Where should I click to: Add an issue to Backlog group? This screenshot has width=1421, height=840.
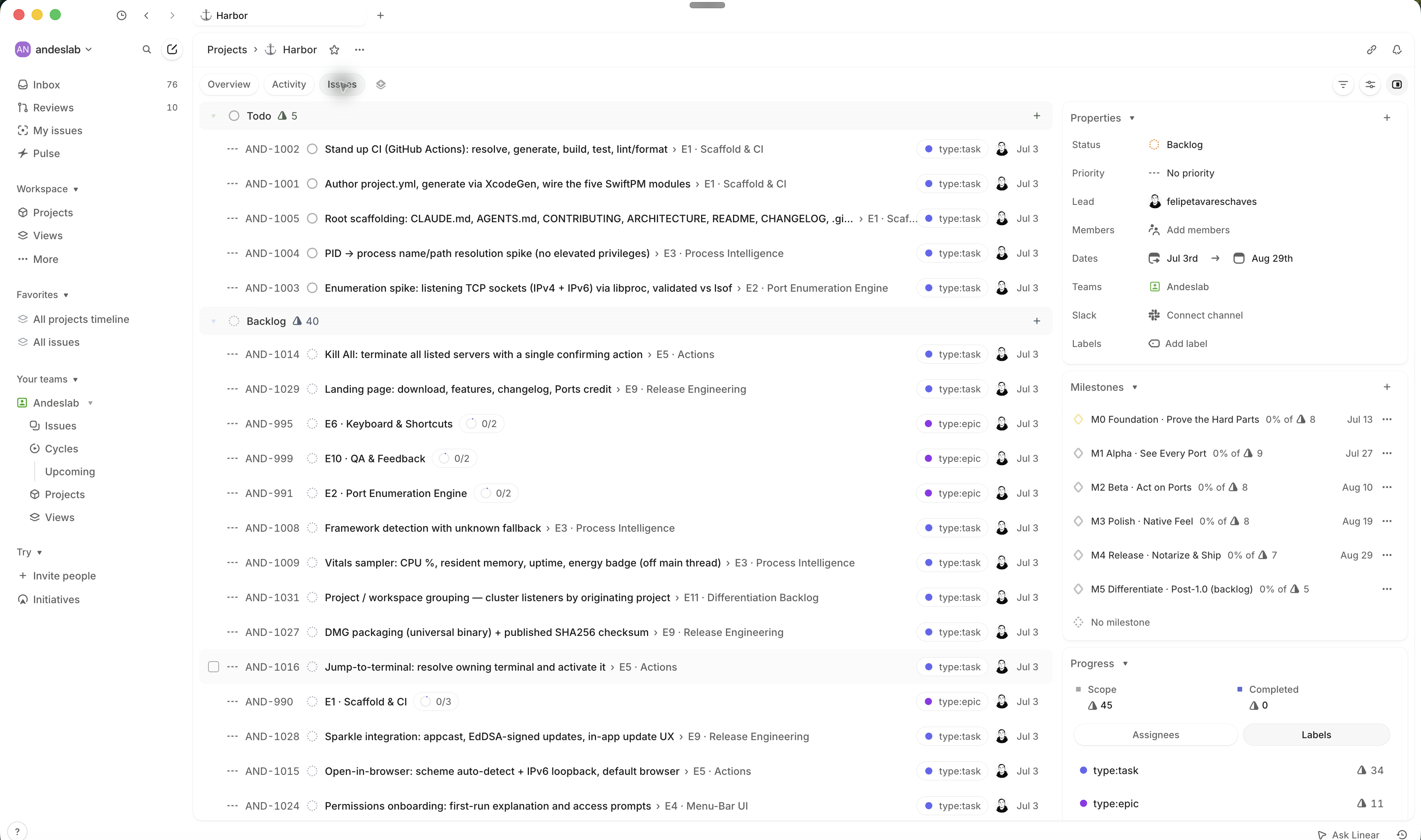(x=1037, y=321)
